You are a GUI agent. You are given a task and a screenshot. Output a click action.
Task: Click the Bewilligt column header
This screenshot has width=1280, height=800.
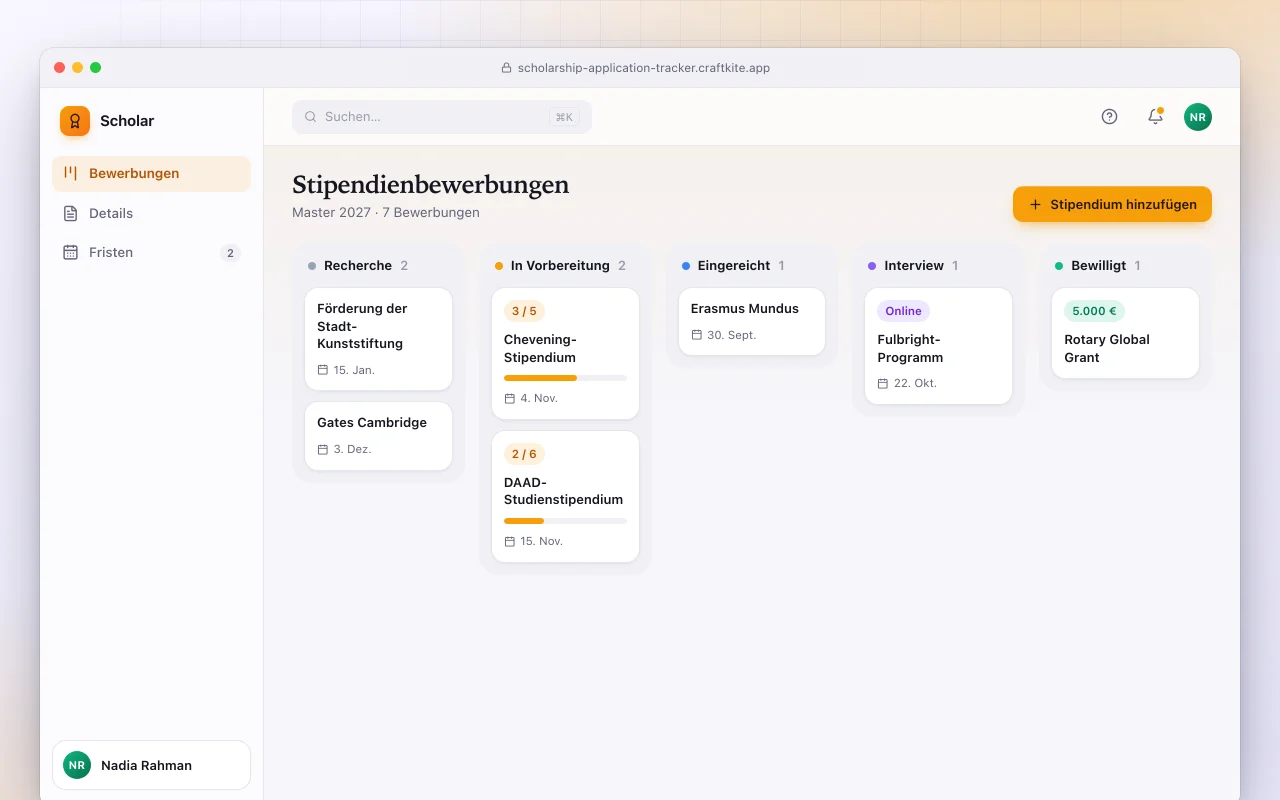click(x=1098, y=265)
